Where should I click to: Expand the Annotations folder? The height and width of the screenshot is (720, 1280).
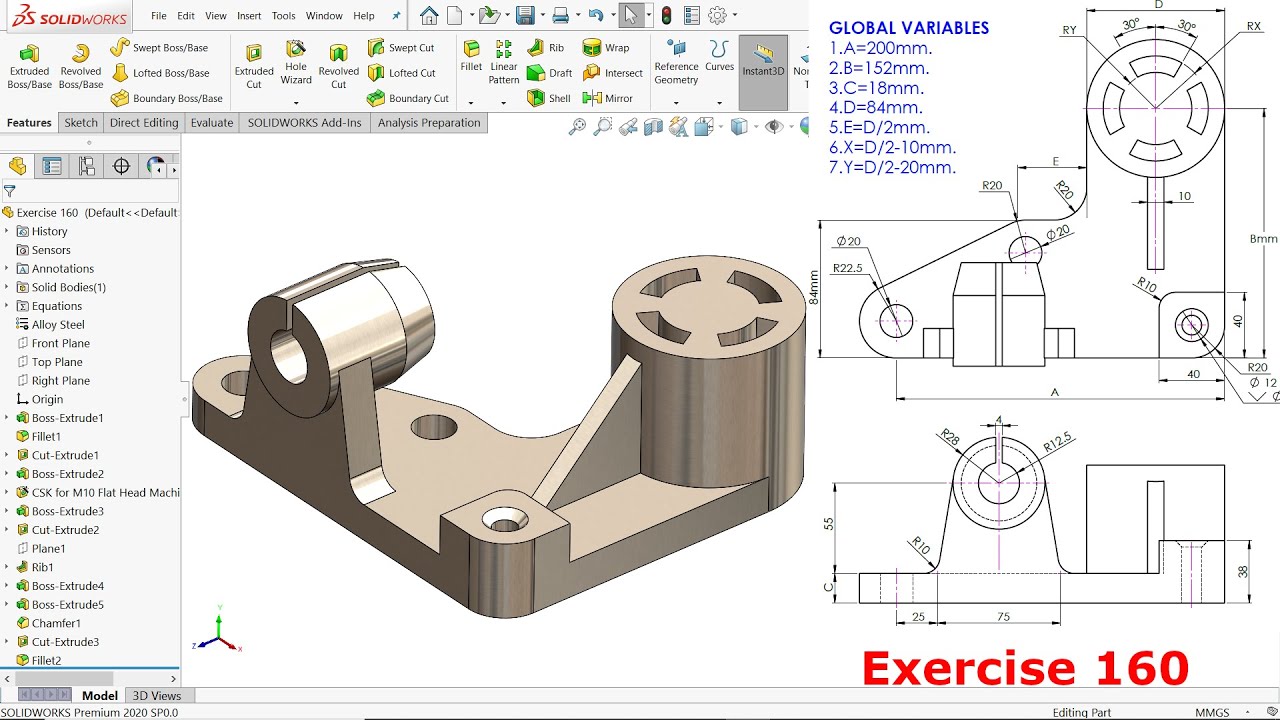[x=6, y=268]
